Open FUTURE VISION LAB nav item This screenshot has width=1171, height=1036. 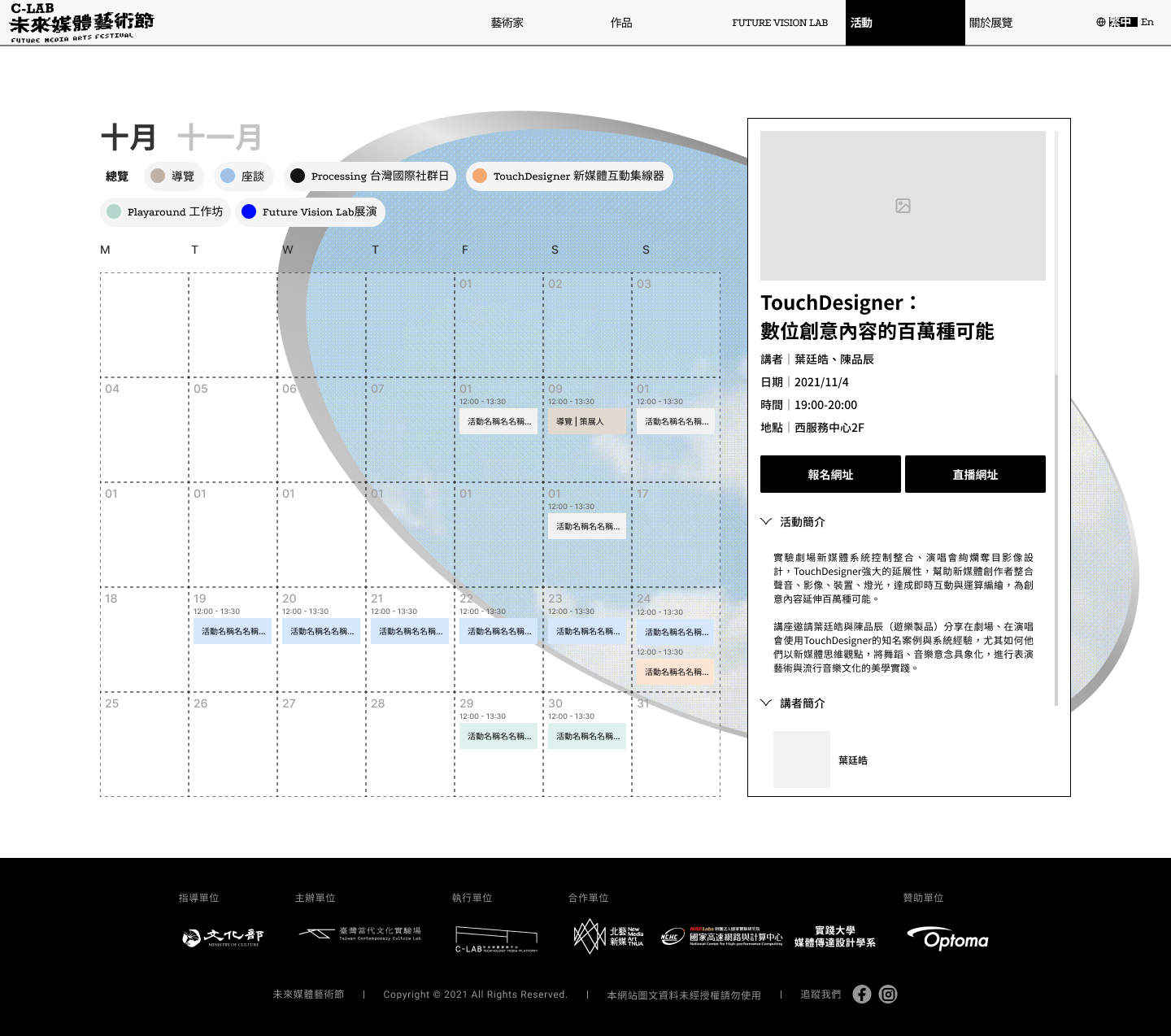pos(780,23)
